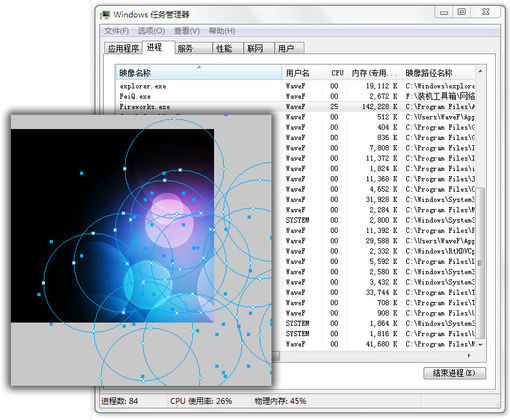Click the scrollbar down arrow in process list
This screenshot has height=420, width=510.
click(480, 344)
